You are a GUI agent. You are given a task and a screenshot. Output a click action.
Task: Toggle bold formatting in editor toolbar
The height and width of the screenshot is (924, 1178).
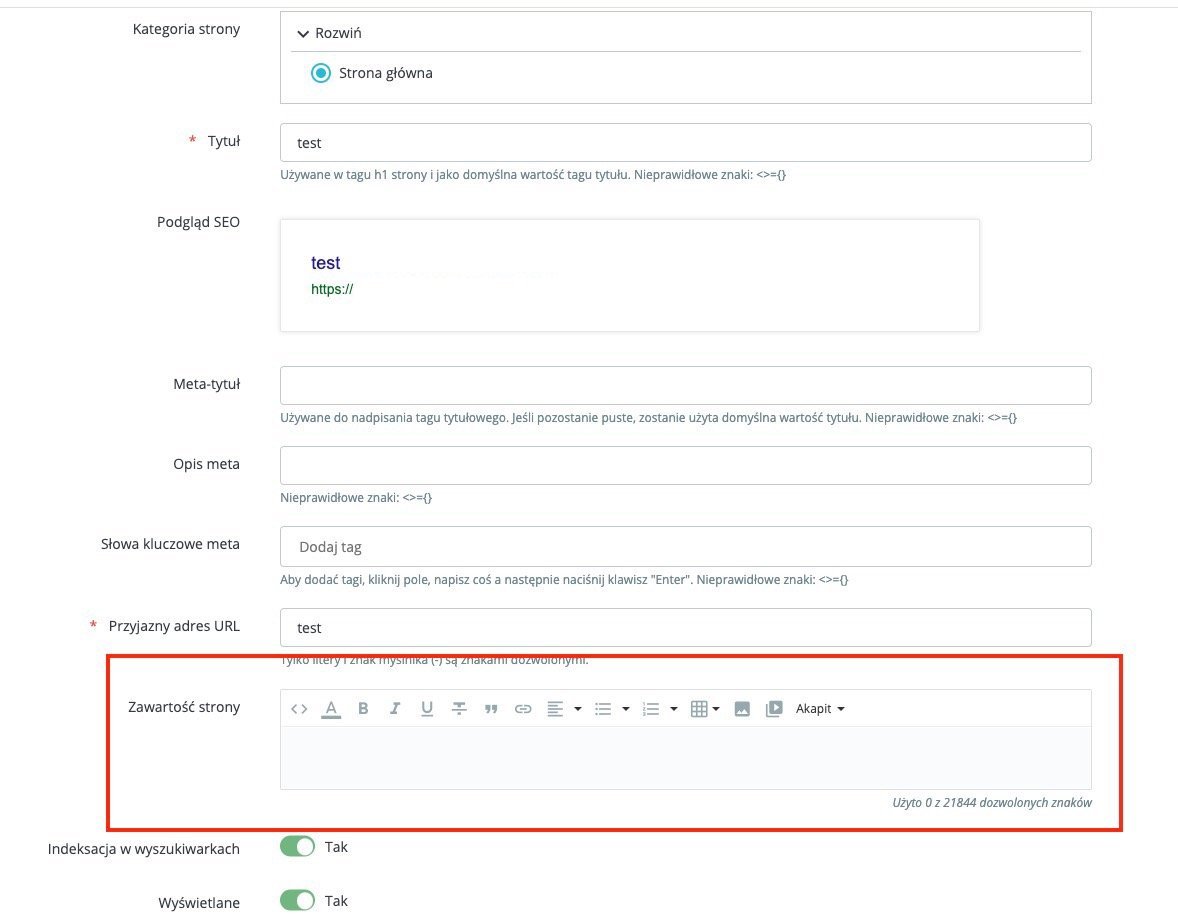[x=363, y=709]
